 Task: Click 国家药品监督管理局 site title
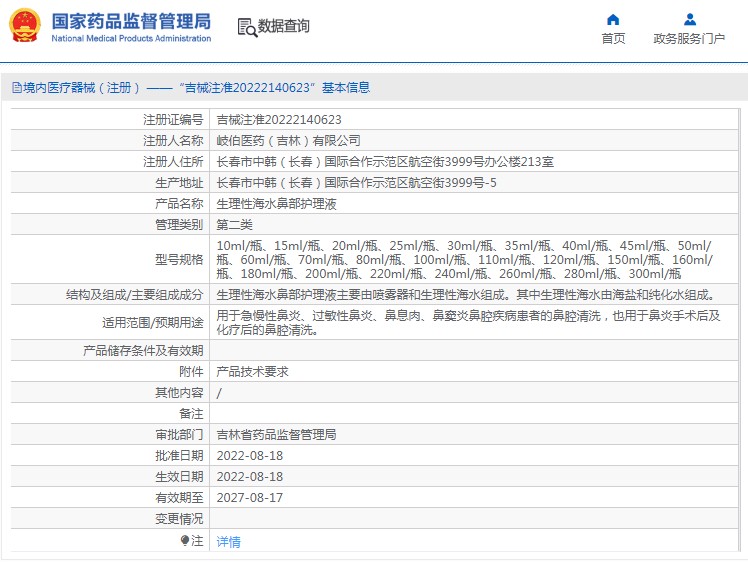click(x=131, y=22)
